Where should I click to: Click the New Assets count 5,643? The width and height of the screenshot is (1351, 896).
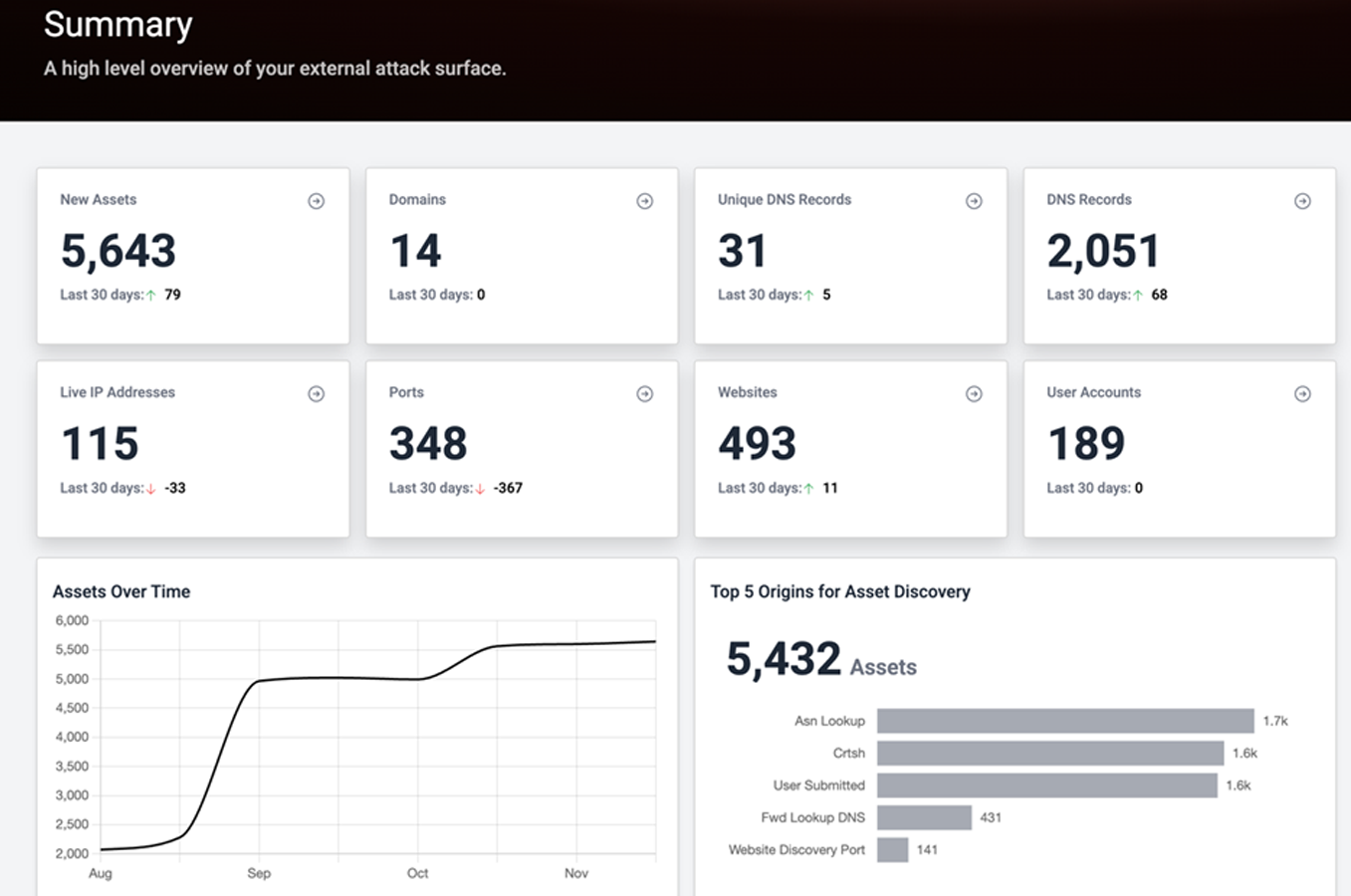click(118, 251)
